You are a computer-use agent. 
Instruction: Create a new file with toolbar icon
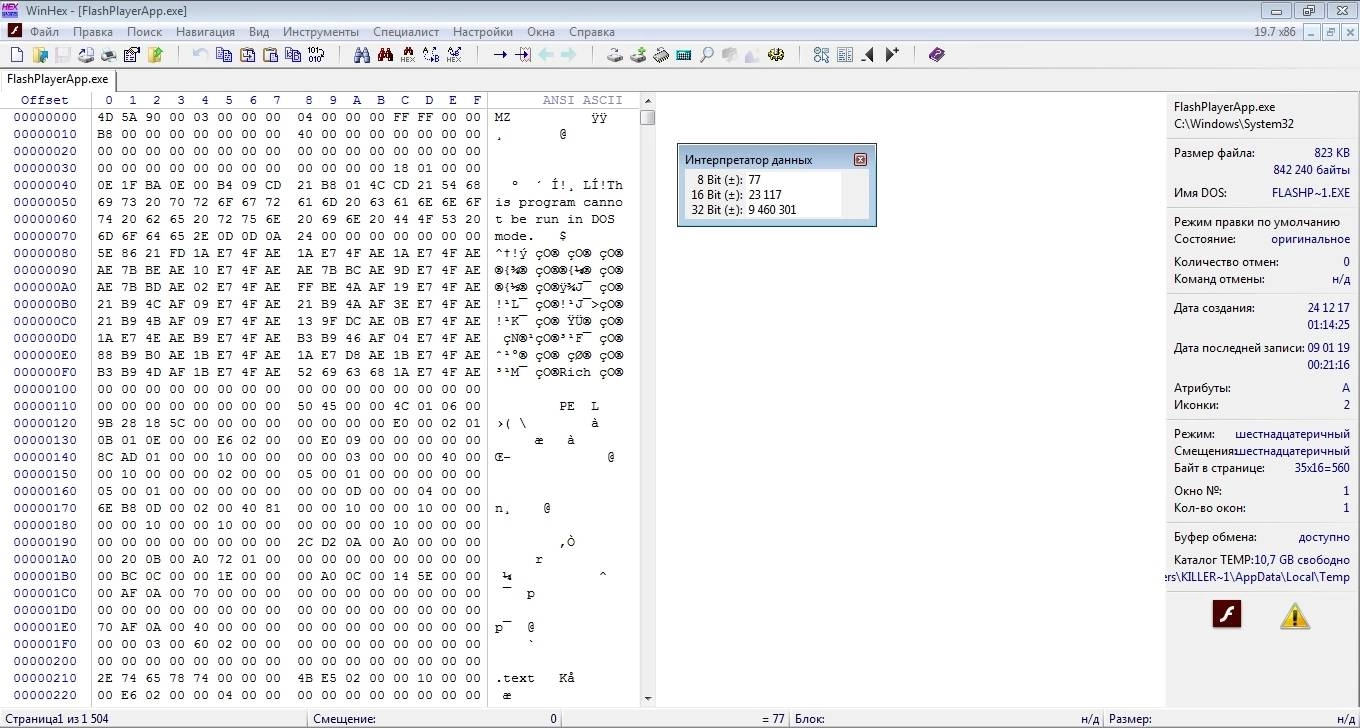pos(16,55)
